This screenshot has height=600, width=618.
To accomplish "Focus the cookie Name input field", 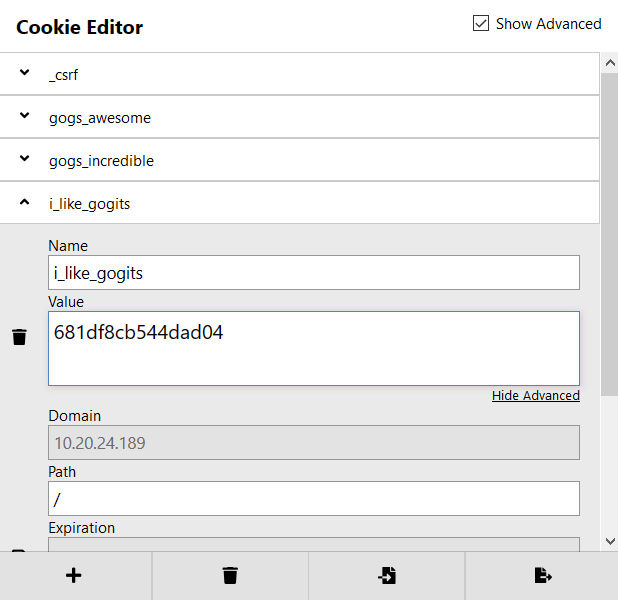I will point(314,272).
